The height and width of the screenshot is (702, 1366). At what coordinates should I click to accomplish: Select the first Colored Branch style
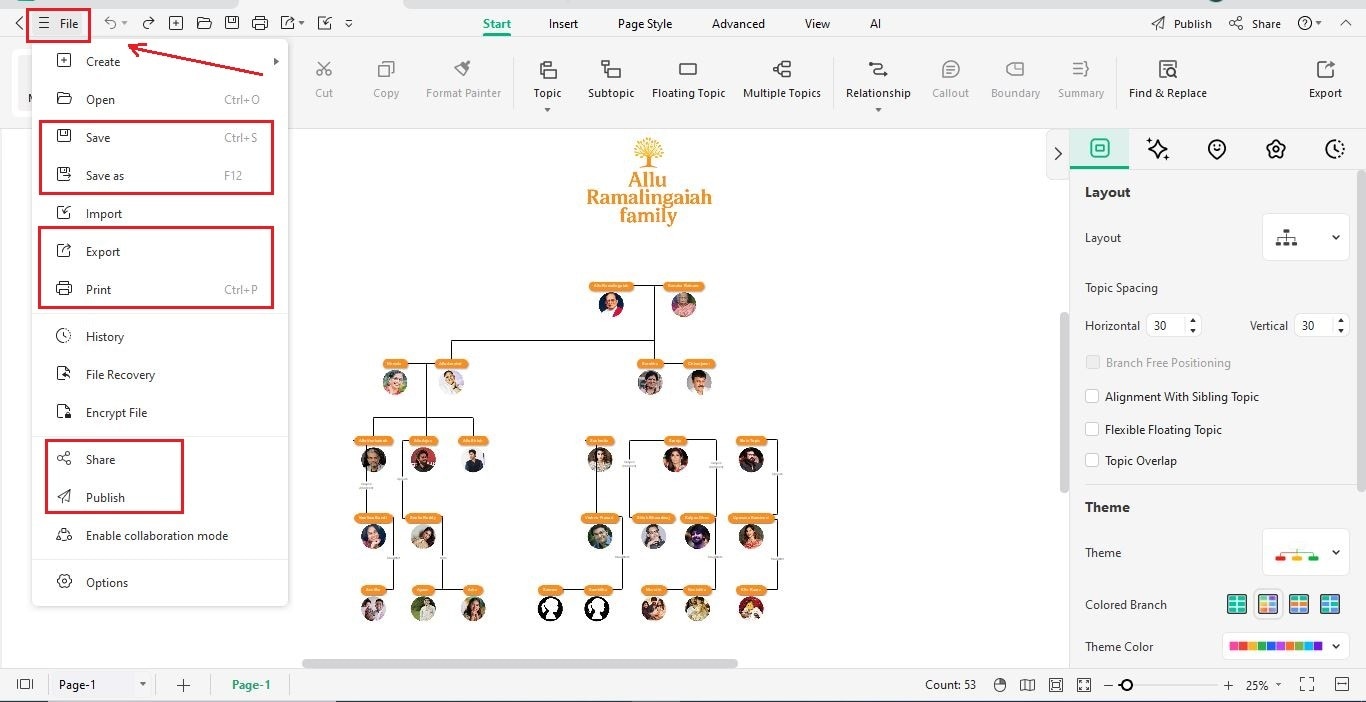(1237, 604)
